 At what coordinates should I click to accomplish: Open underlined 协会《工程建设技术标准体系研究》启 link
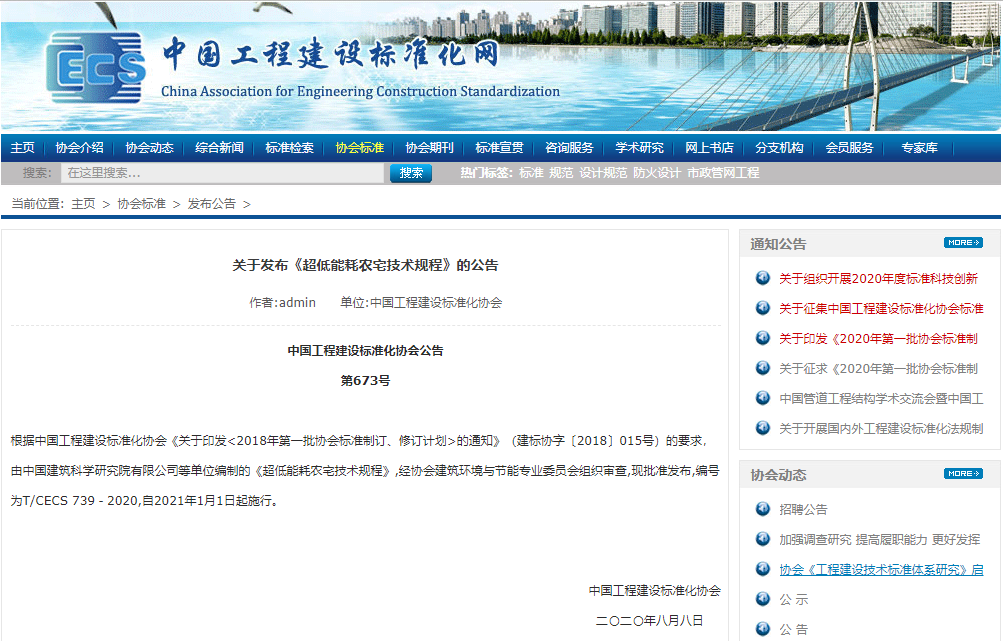[881, 569]
